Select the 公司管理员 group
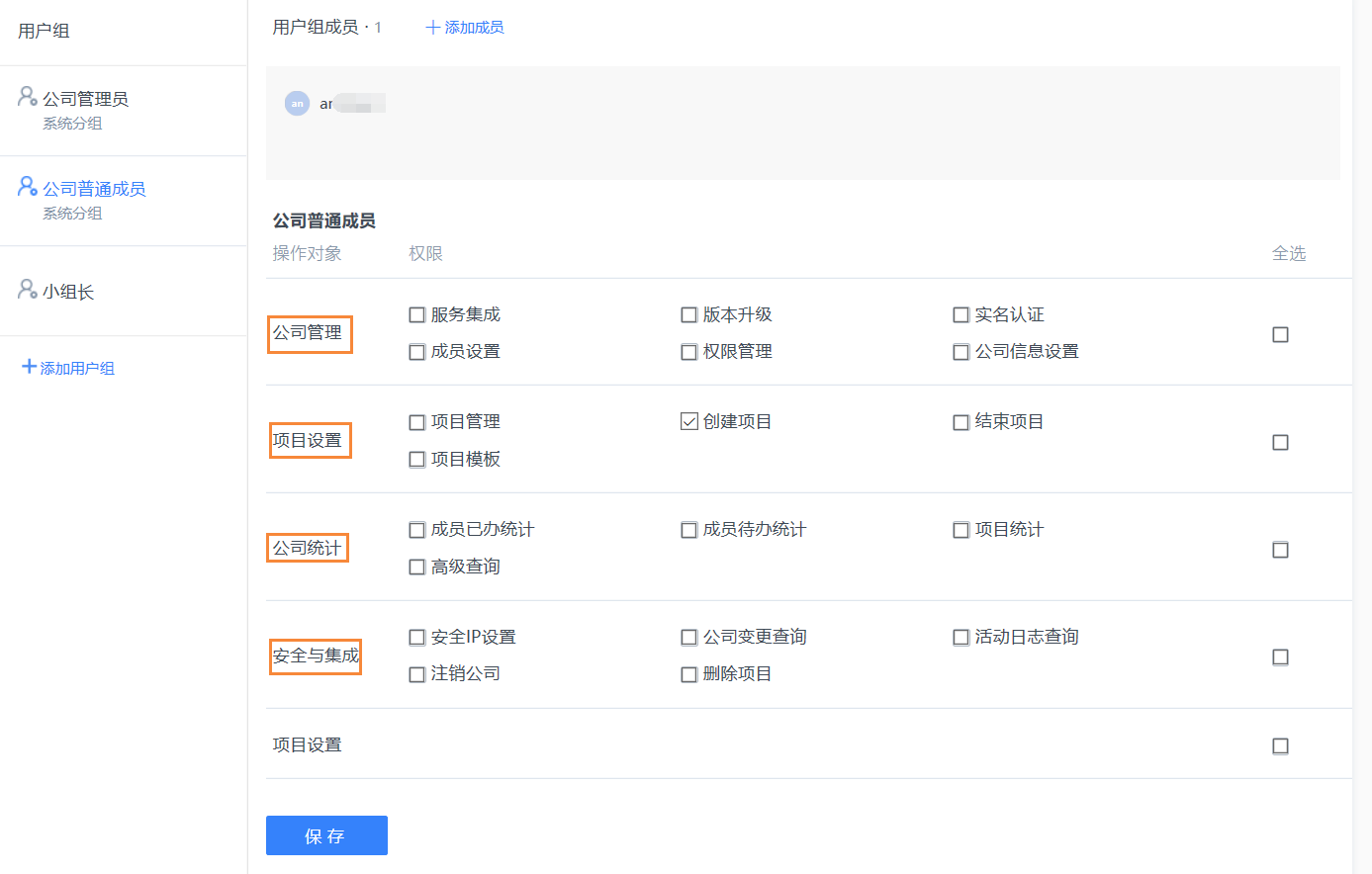 click(124, 110)
